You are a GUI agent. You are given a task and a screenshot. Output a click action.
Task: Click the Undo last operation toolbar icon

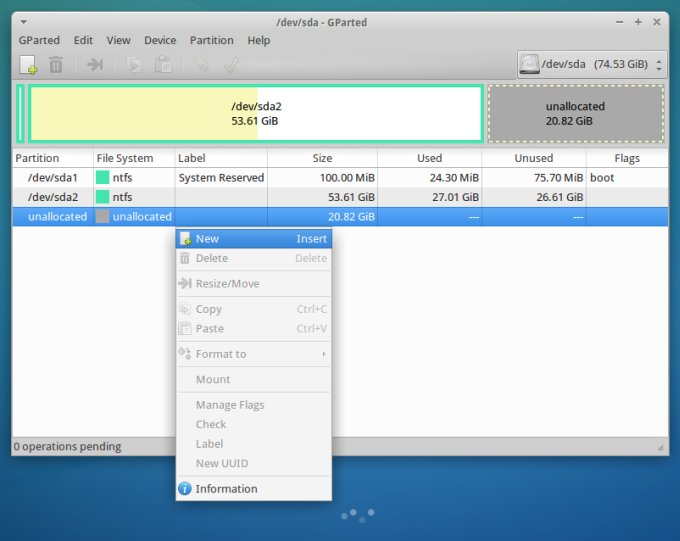click(x=201, y=65)
